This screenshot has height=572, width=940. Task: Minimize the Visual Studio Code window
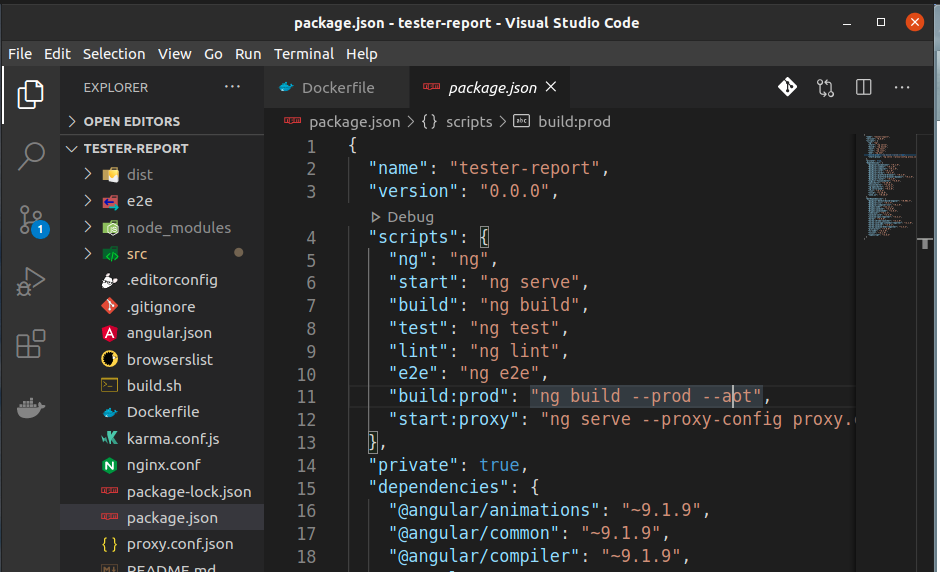pyautogui.click(x=846, y=23)
